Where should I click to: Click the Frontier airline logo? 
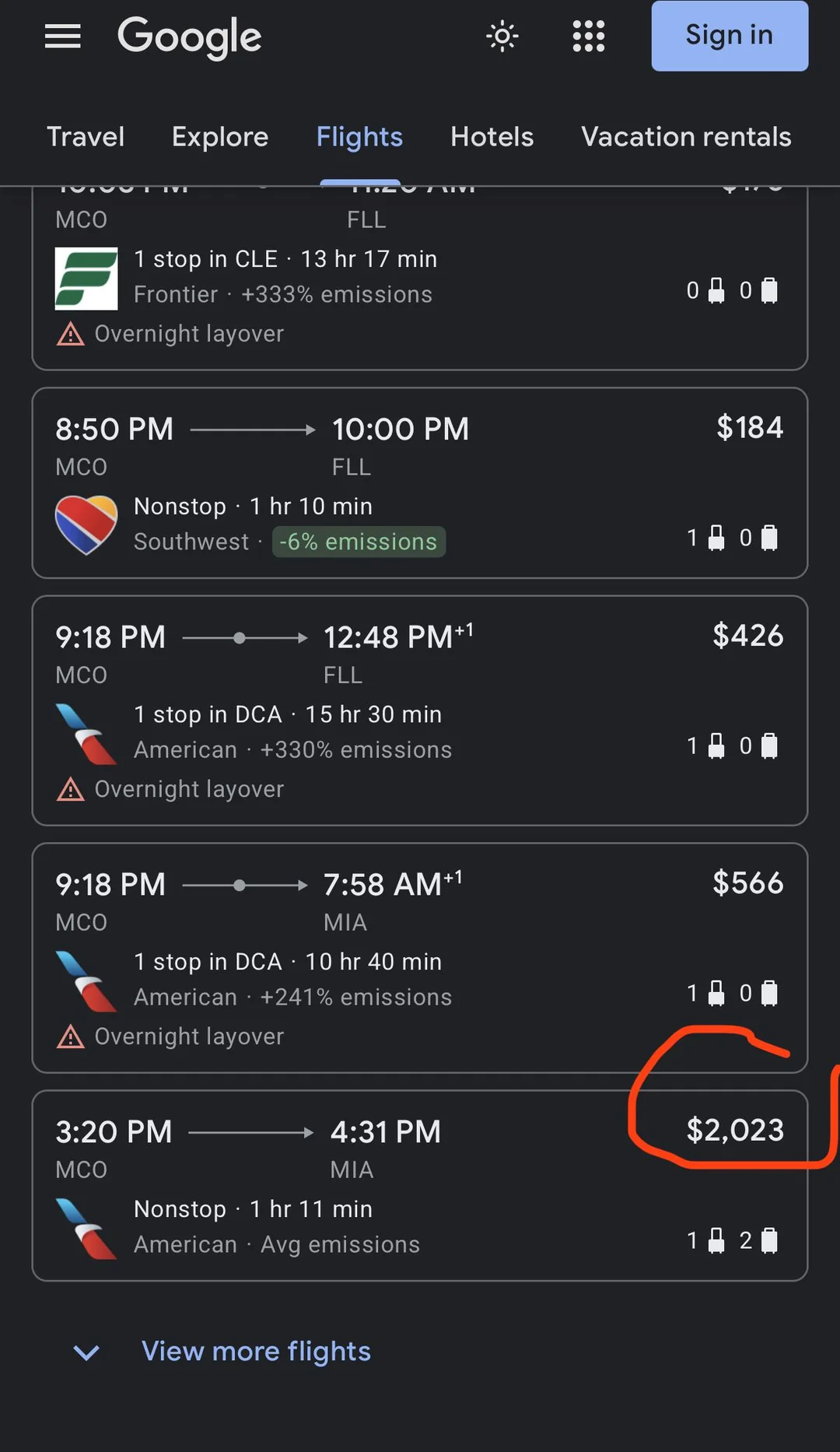click(86, 278)
